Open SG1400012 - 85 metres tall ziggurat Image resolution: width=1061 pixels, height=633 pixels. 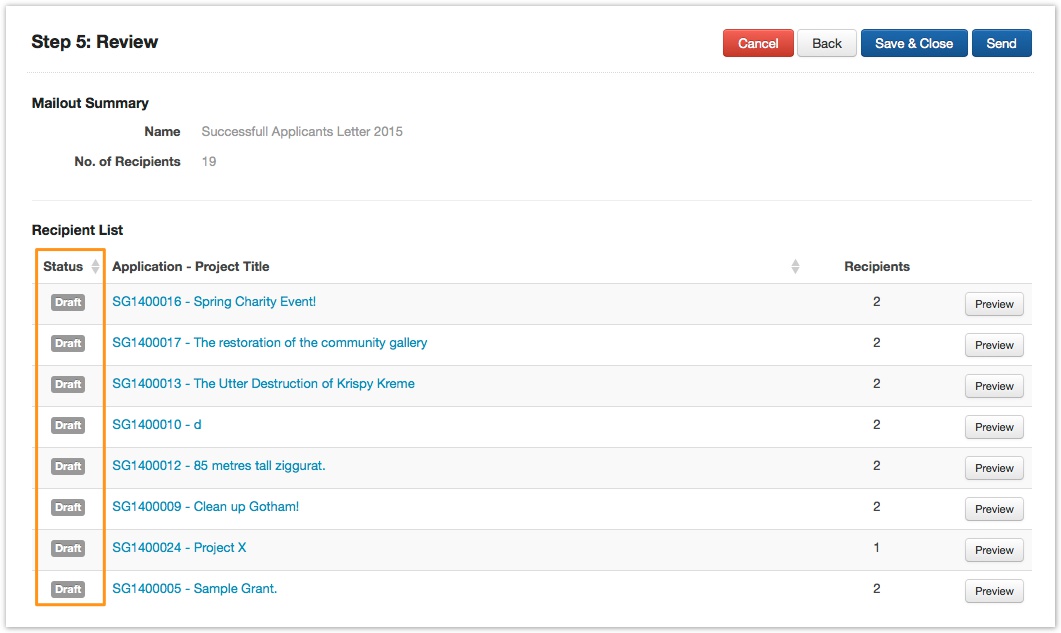click(x=219, y=466)
